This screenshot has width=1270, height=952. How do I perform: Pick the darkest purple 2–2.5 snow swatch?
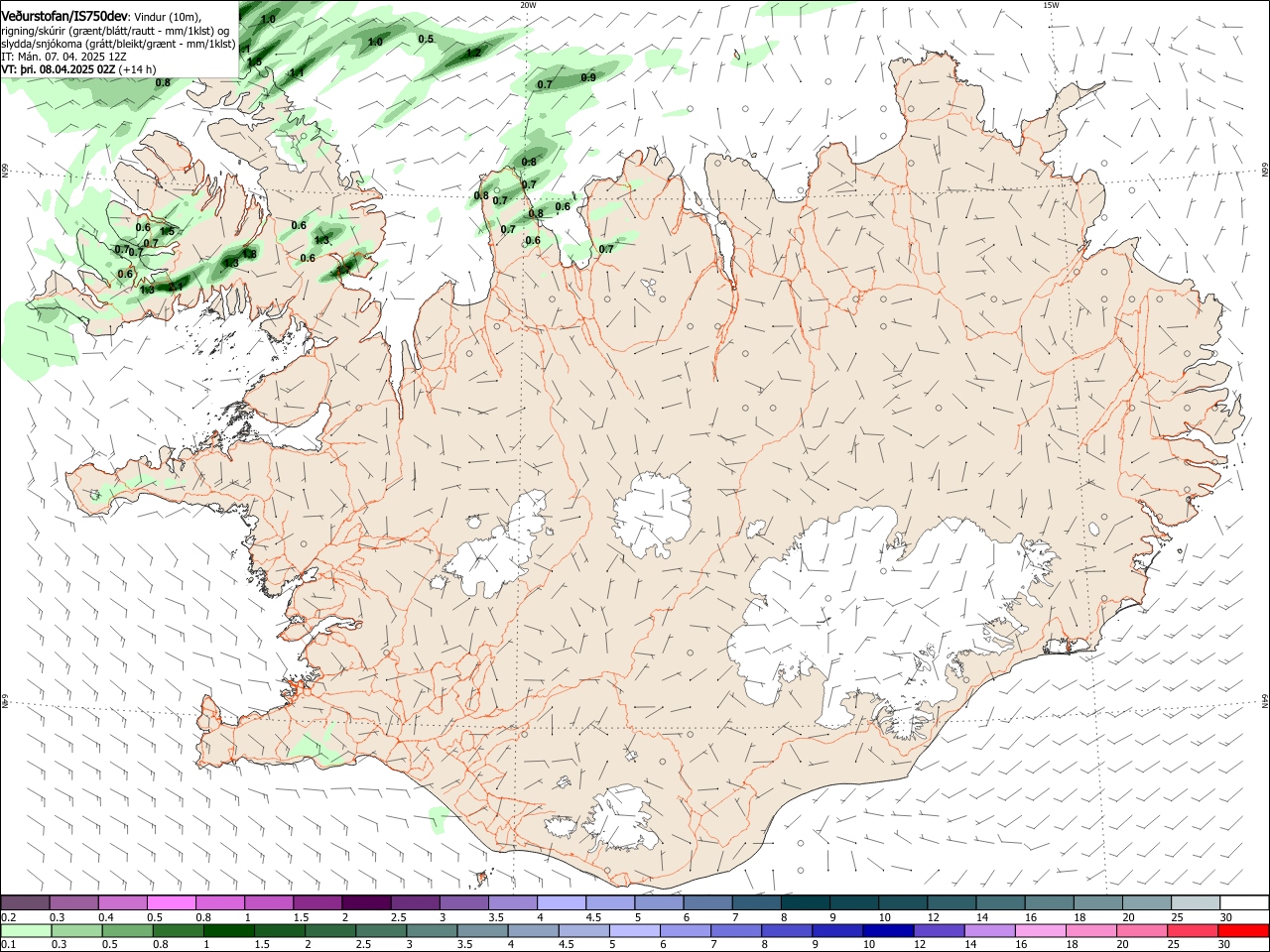365,902
